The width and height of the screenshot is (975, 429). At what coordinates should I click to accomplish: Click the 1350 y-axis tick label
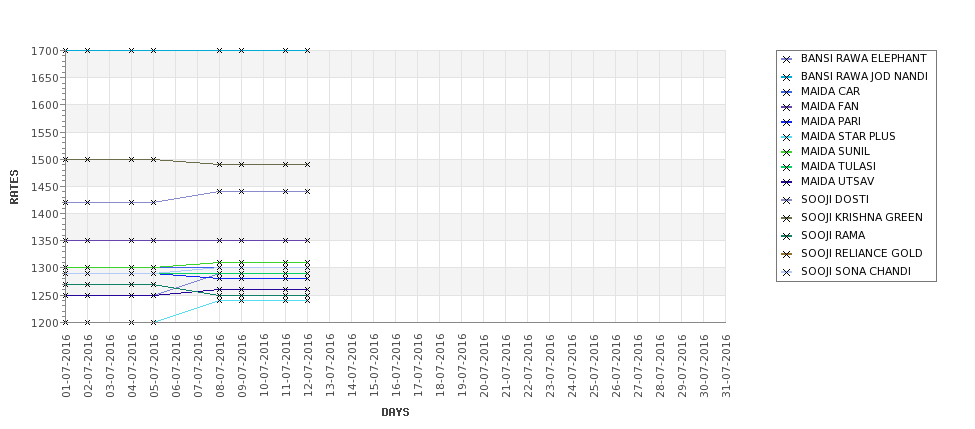click(x=45, y=241)
